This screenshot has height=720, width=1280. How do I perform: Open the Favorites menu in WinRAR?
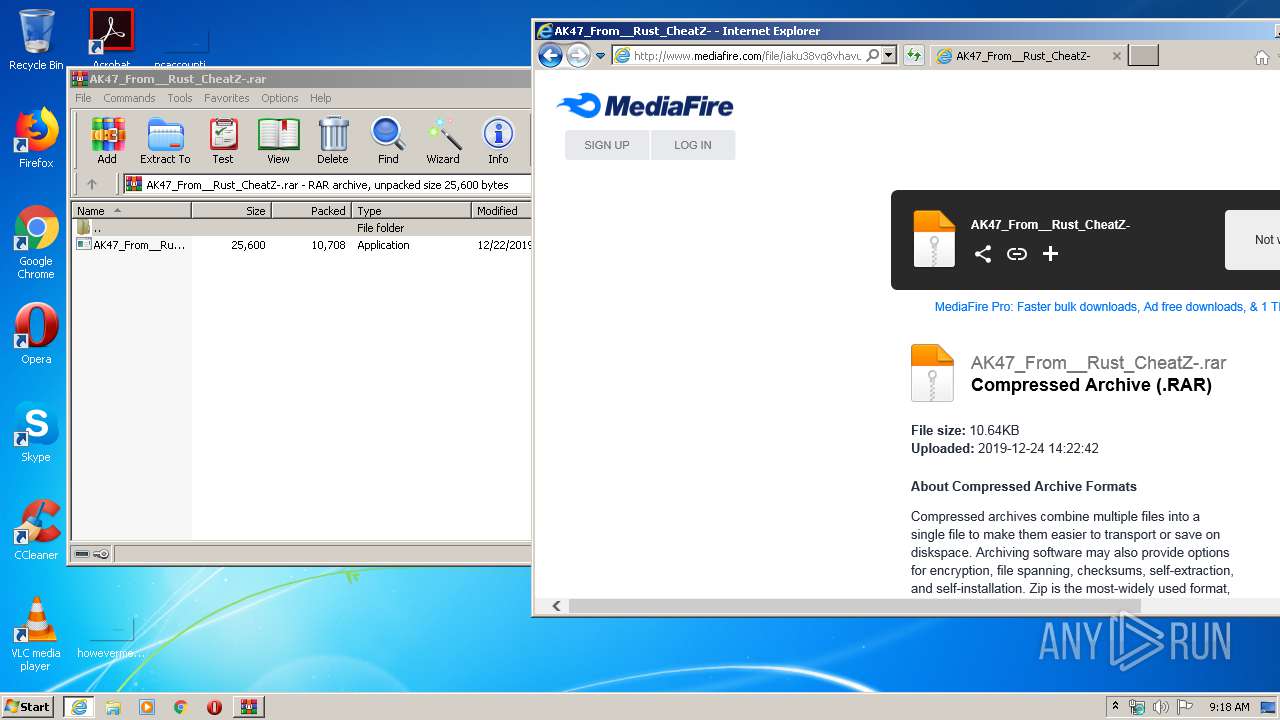click(227, 98)
